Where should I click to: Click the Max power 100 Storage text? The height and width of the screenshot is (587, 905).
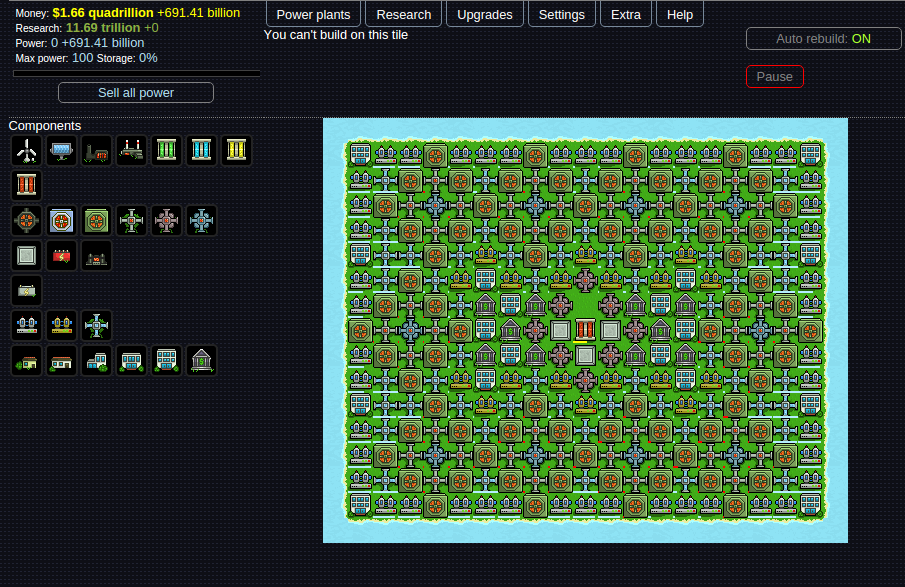[87, 58]
